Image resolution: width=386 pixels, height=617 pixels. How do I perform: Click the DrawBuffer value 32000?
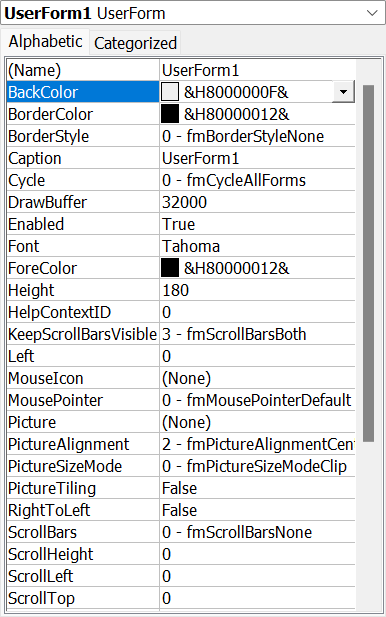257,202
